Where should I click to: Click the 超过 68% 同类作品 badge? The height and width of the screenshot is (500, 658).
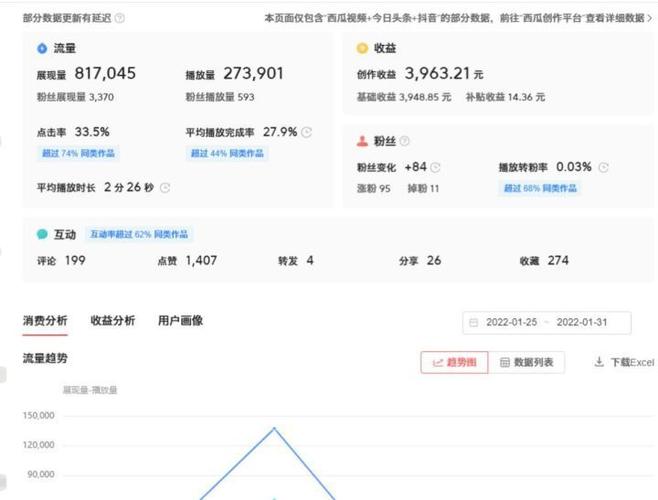click(540, 188)
